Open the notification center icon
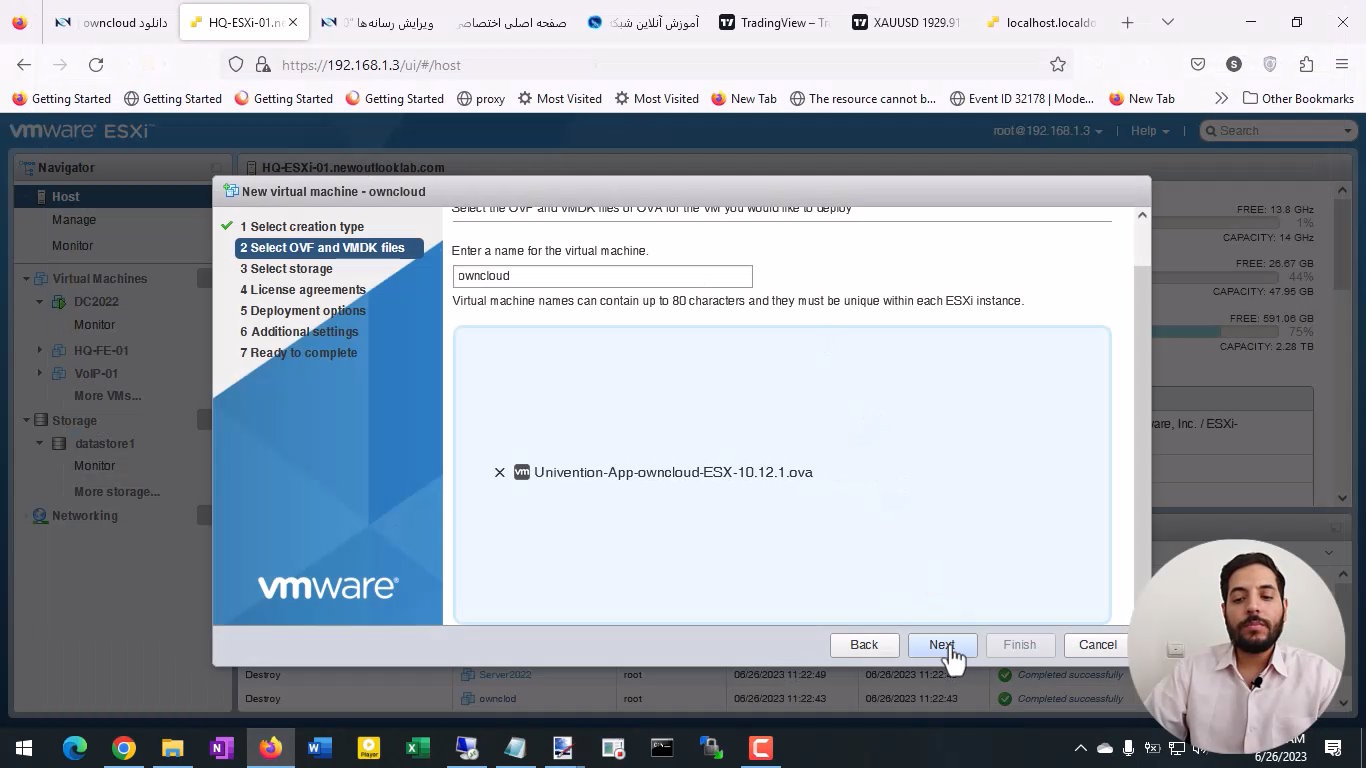1366x768 pixels. (x=1332, y=747)
